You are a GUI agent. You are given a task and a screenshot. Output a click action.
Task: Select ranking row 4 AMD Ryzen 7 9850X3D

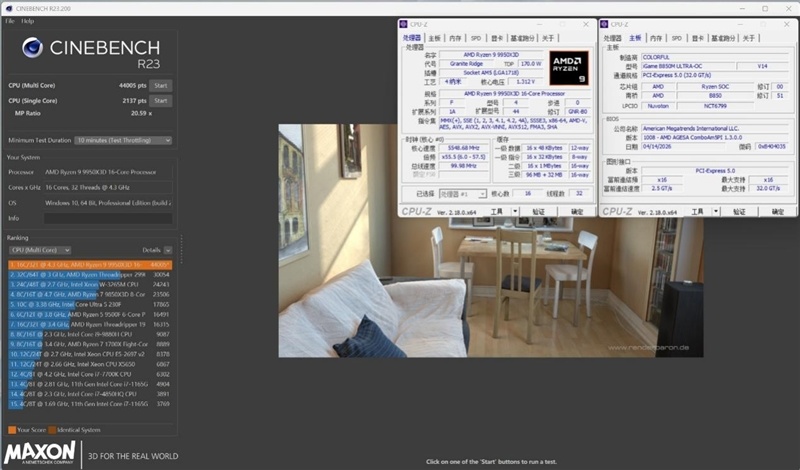click(90, 294)
